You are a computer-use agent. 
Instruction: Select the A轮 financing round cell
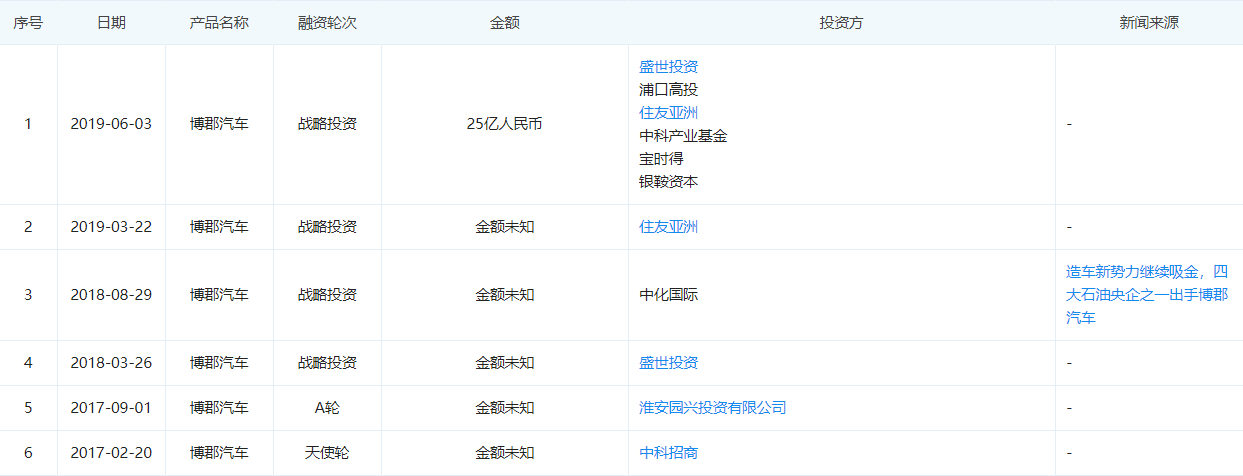pos(327,408)
